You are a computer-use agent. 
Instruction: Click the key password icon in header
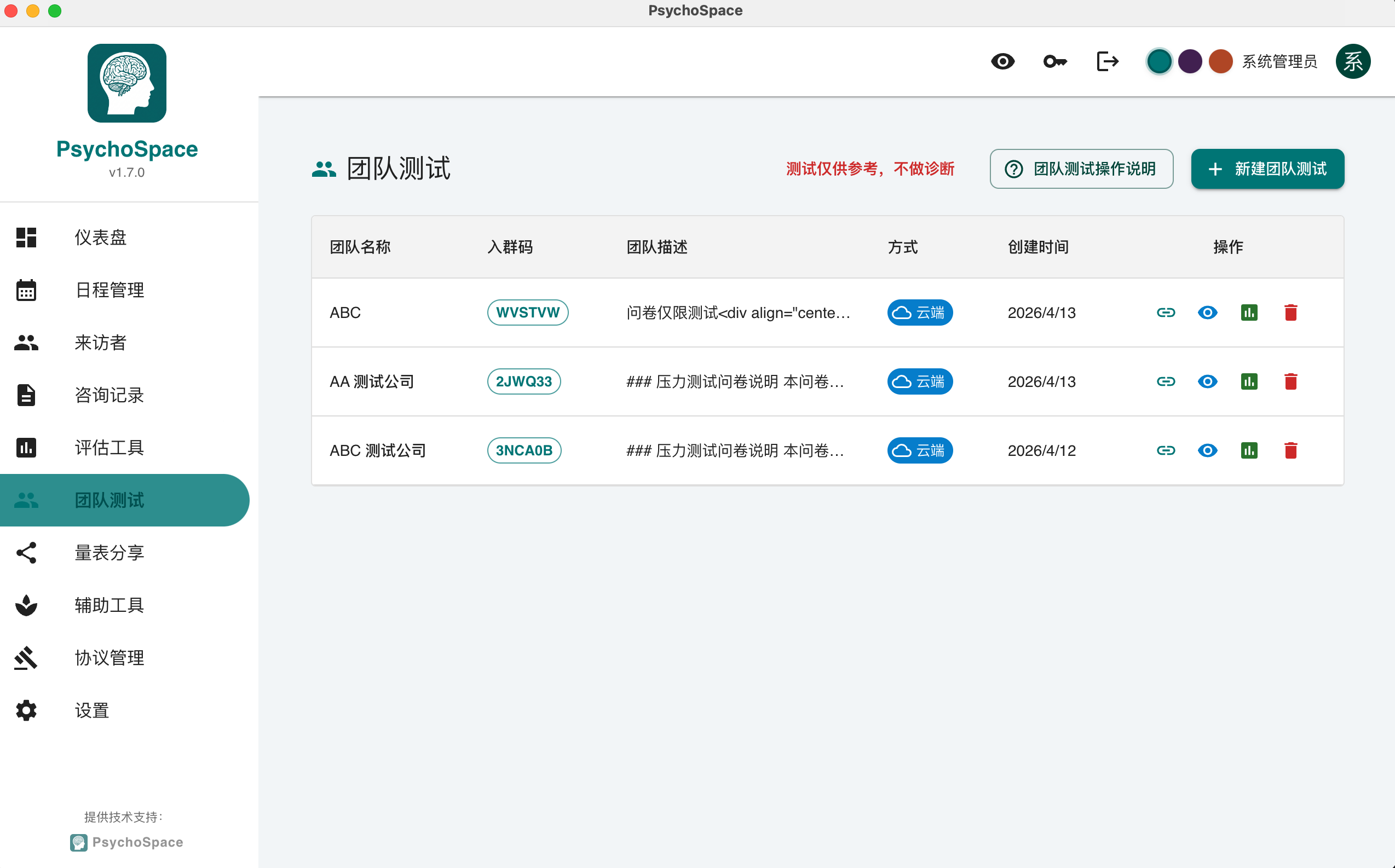pos(1054,61)
